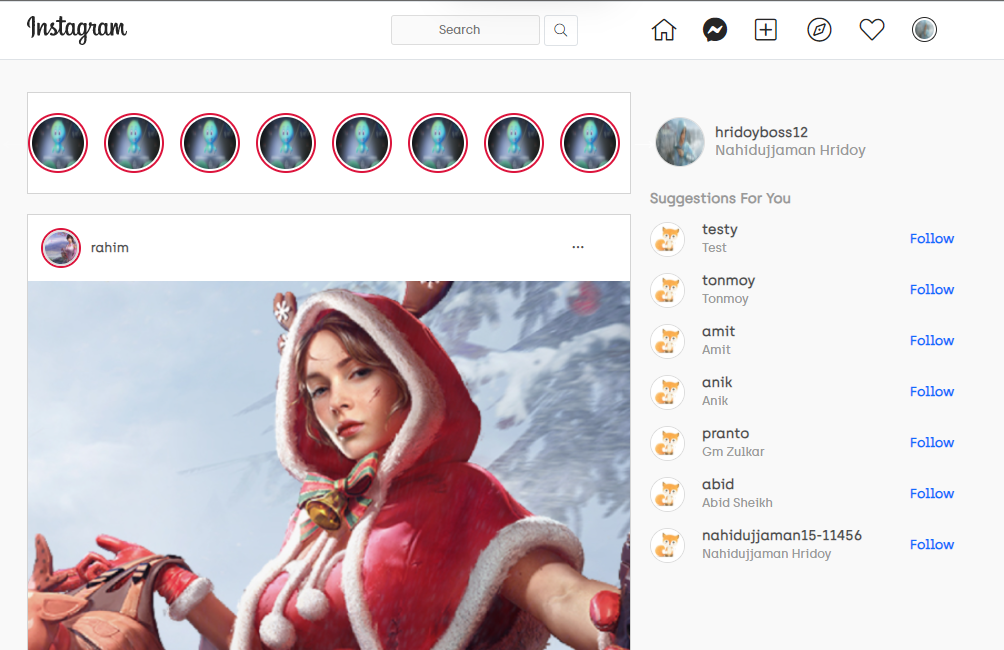Viewport: 1004px width, 650px height.
Task: Open hridoyboss12 profile link
Action: (x=761, y=132)
